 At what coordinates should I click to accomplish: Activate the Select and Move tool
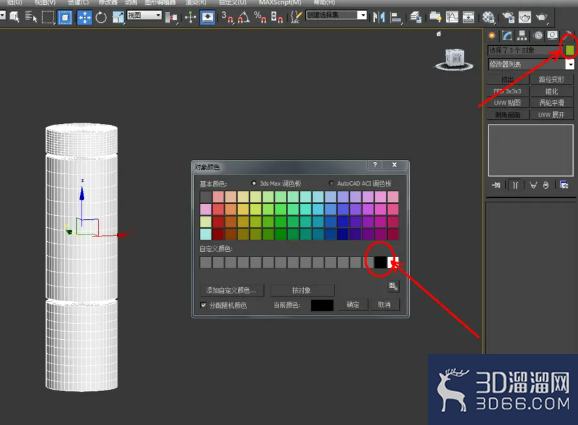tap(84, 17)
